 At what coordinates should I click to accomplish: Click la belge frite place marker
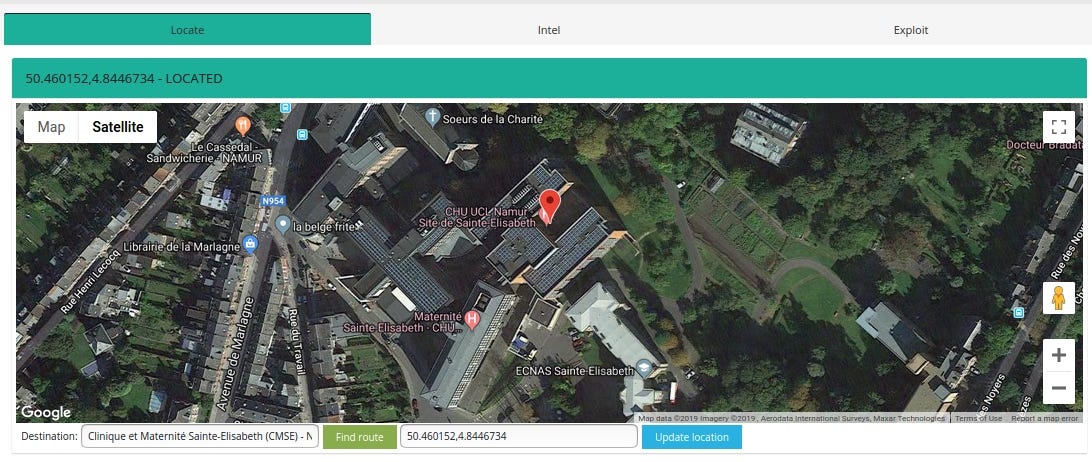pos(283,224)
